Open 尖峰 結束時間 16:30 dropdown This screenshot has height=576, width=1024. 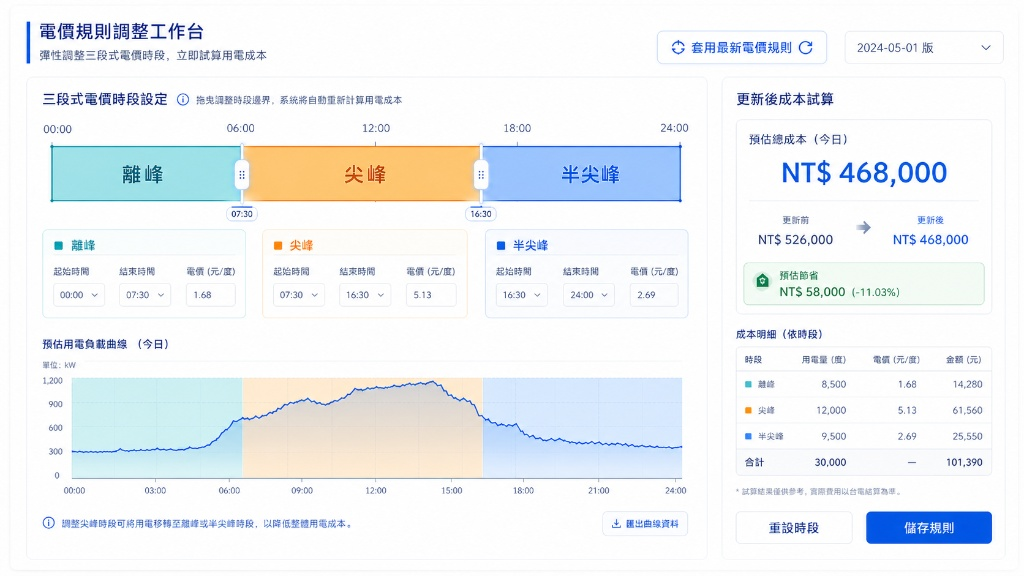point(364,295)
